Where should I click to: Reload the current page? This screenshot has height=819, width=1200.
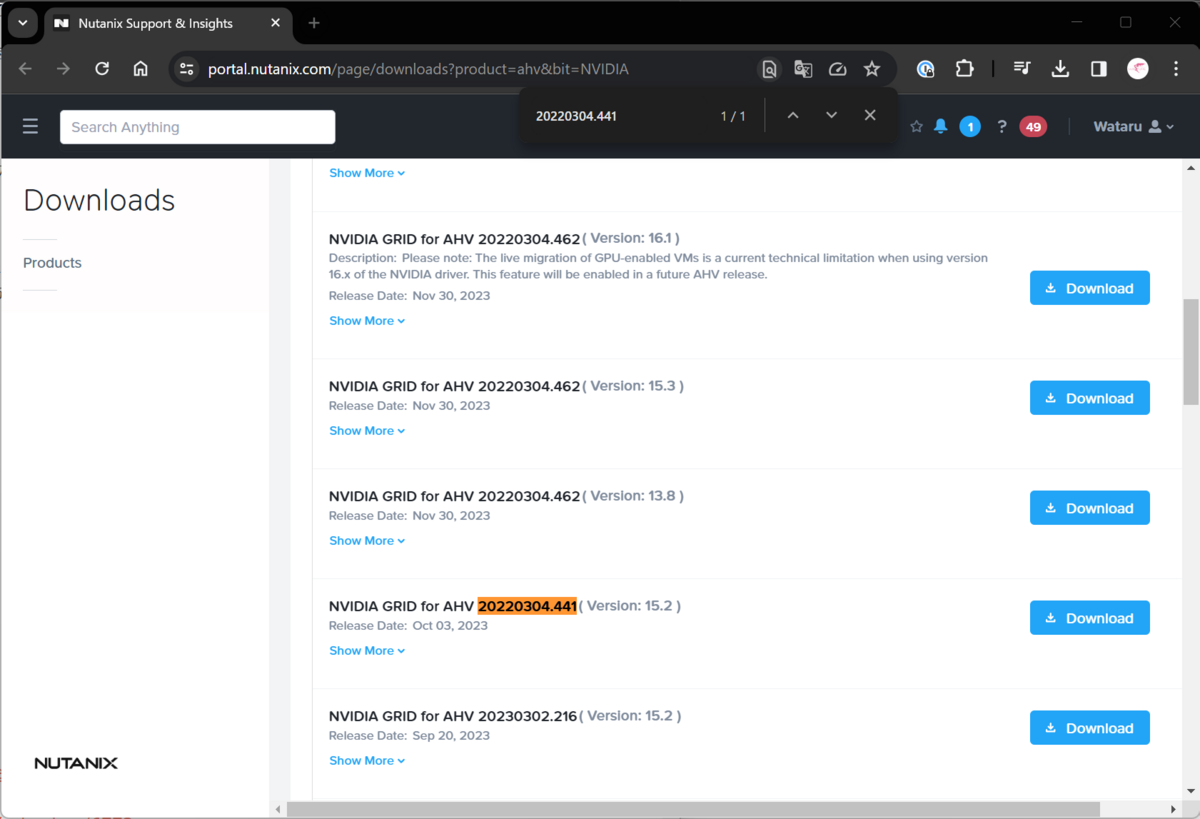tap(102, 69)
